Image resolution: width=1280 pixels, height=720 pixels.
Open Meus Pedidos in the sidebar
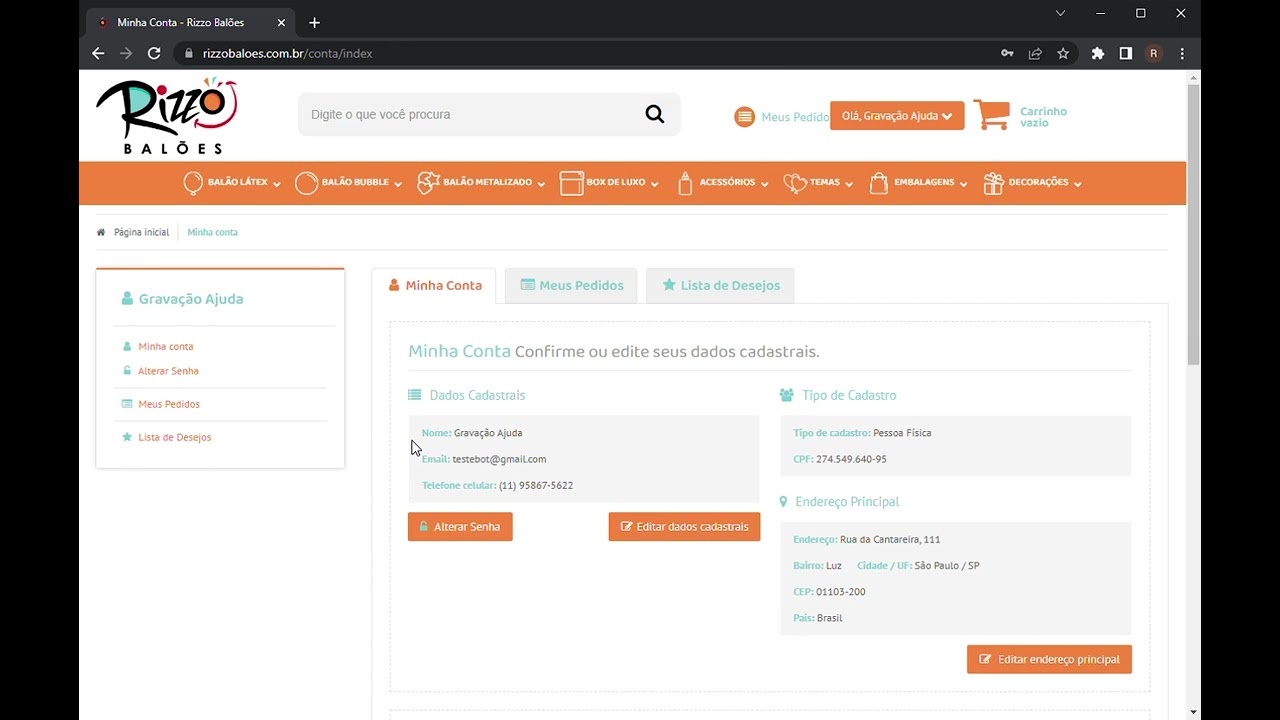169,404
